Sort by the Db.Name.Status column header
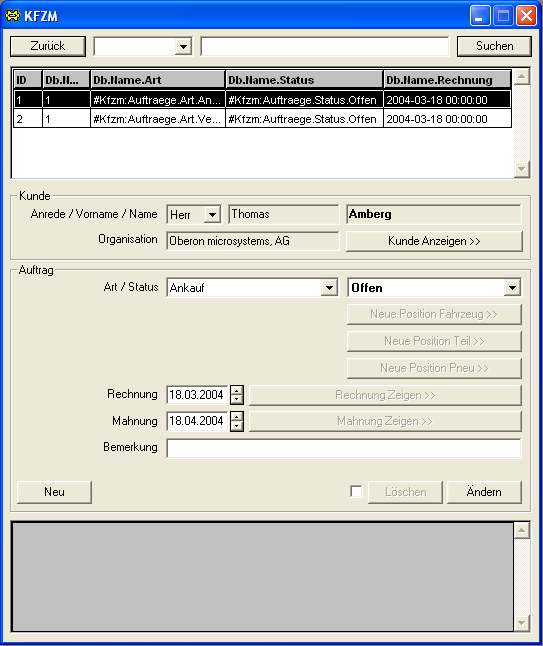Image resolution: width=543 pixels, height=646 pixels. 304,80
